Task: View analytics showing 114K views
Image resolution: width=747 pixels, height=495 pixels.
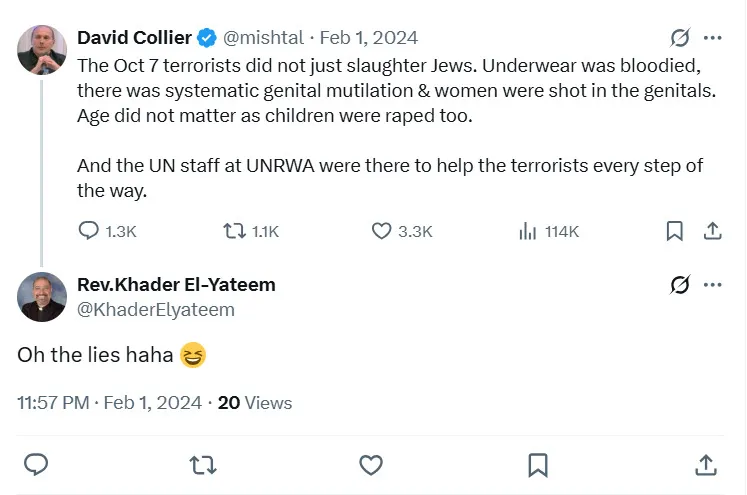Action: 528,231
